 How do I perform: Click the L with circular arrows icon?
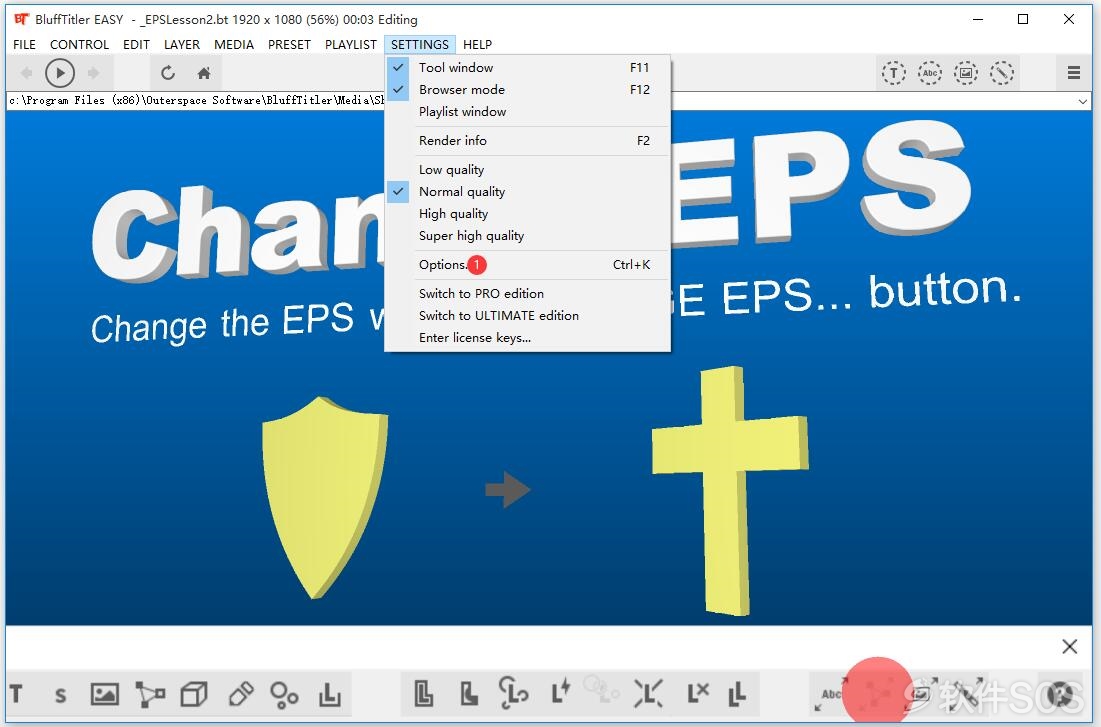click(x=513, y=692)
